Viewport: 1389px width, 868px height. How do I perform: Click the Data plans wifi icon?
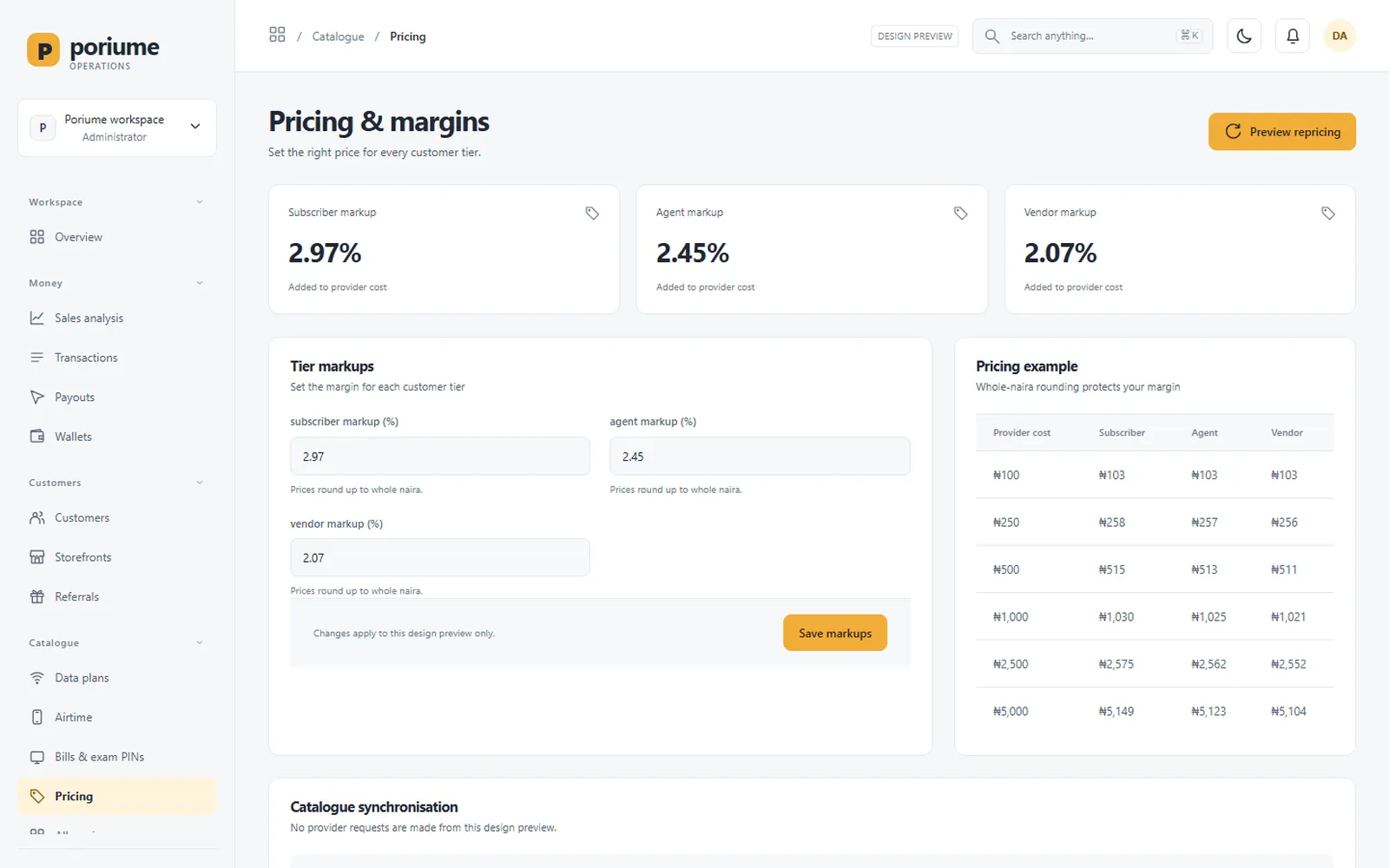tap(36, 678)
